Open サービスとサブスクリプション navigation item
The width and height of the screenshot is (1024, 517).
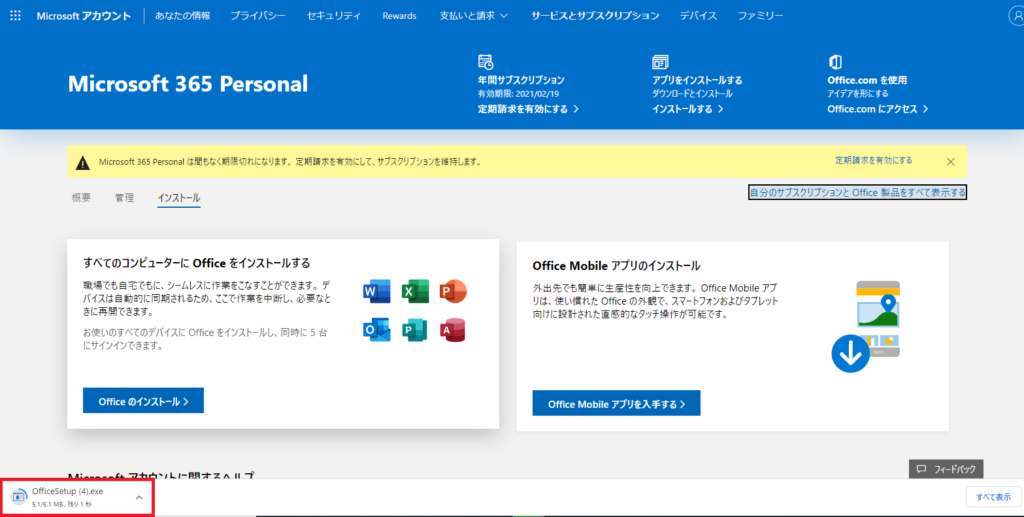[x=595, y=16]
